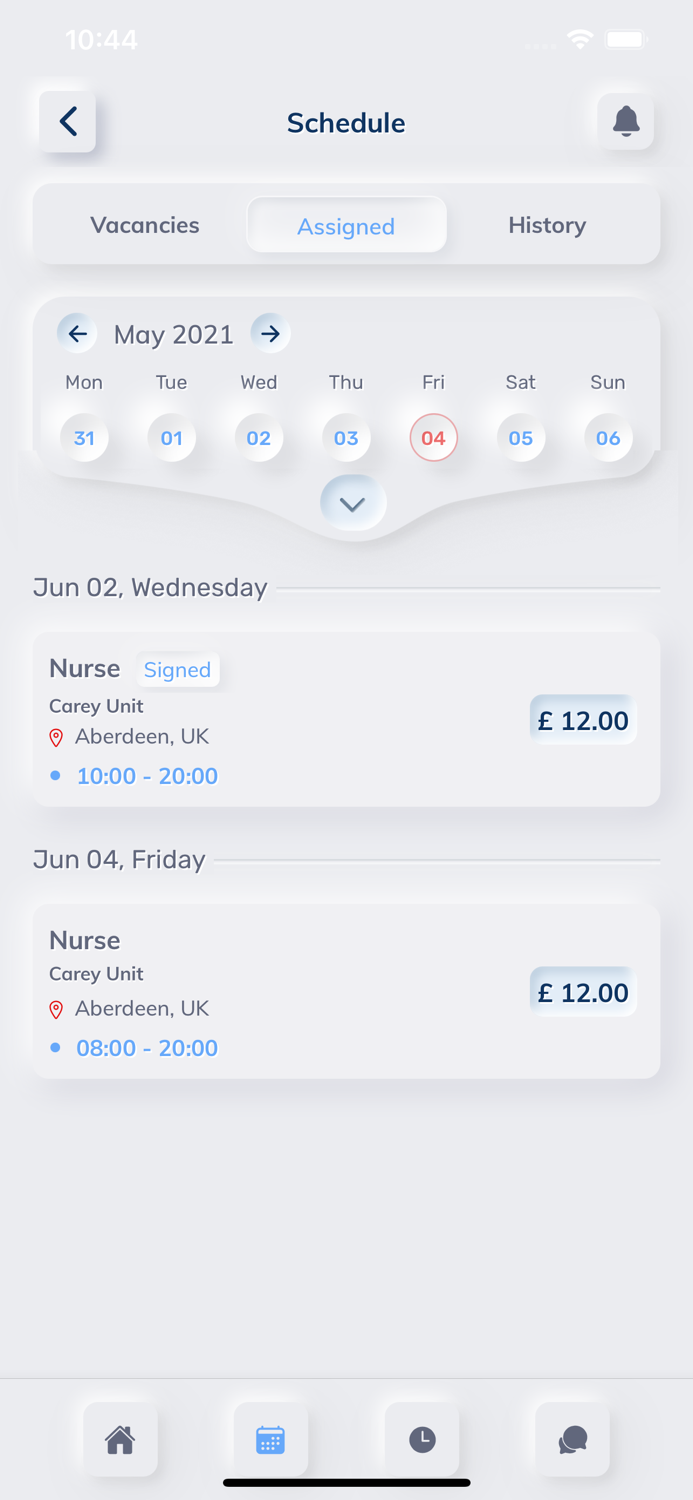Open the clock/timesheet section
Viewport: 693px width, 1500px height.
click(x=421, y=1439)
